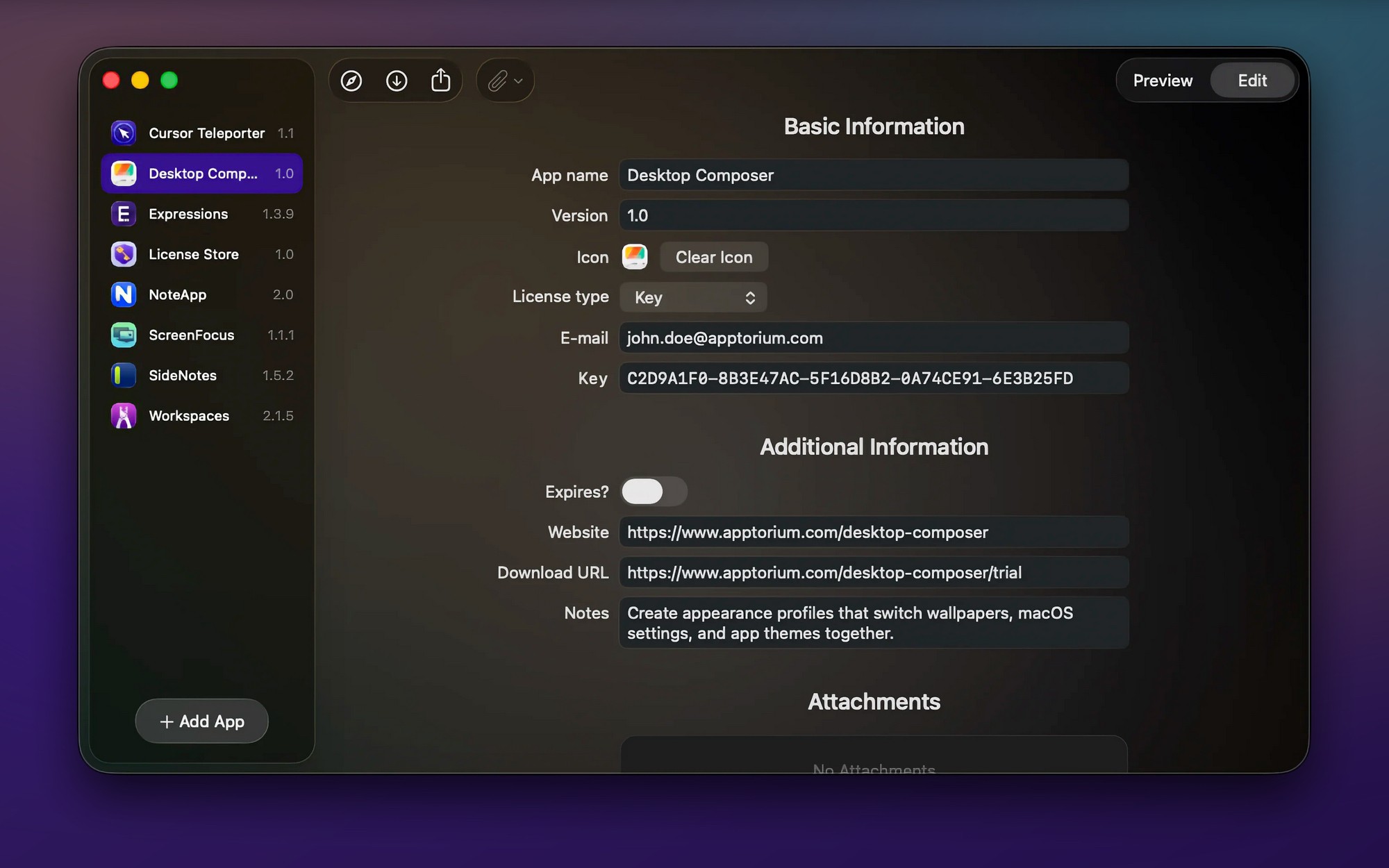Click the compass icon in the toolbar
Image resolution: width=1389 pixels, height=868 pixels.
click(351, 81)
